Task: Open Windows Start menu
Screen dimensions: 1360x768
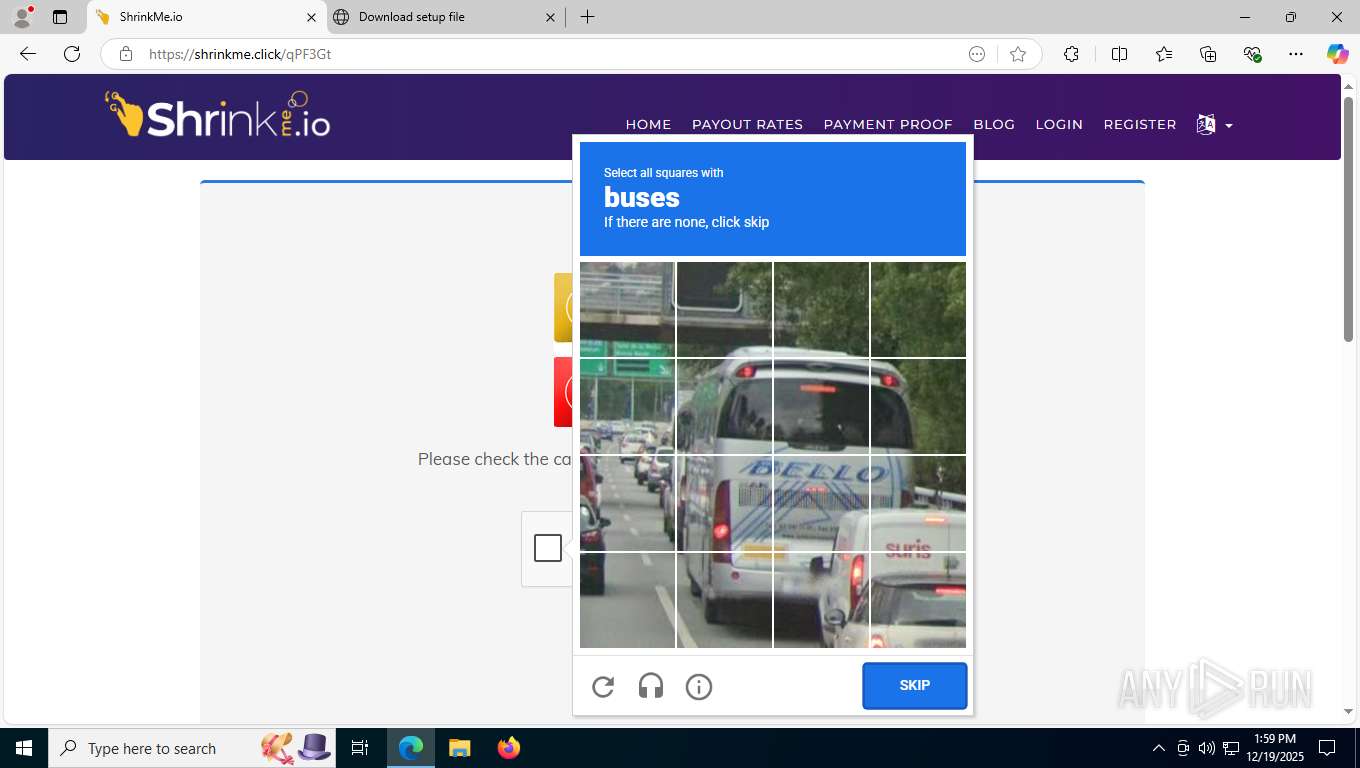Action: click(24, 748)
